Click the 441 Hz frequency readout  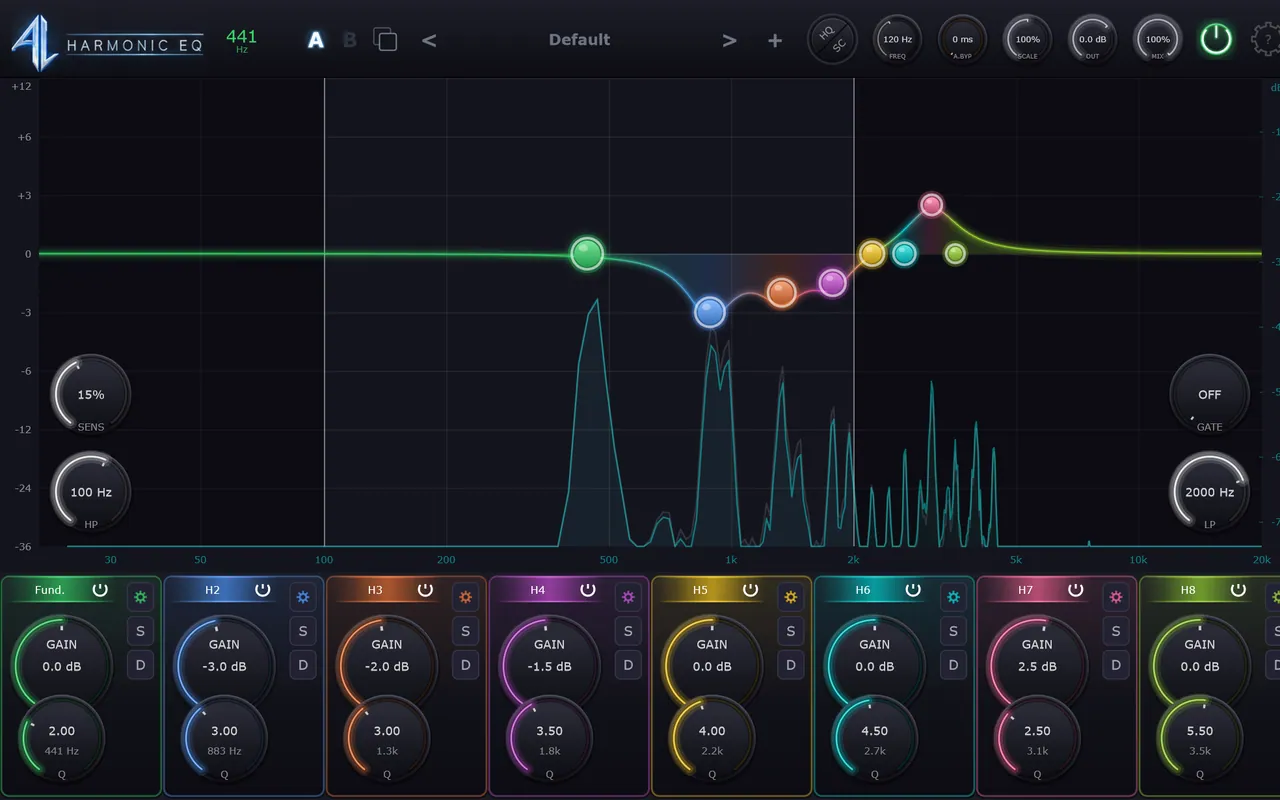coord(241,40)
